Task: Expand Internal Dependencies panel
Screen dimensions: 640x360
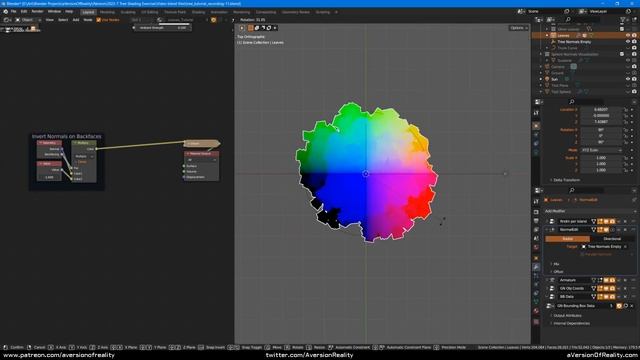Action: pos(570,323)
